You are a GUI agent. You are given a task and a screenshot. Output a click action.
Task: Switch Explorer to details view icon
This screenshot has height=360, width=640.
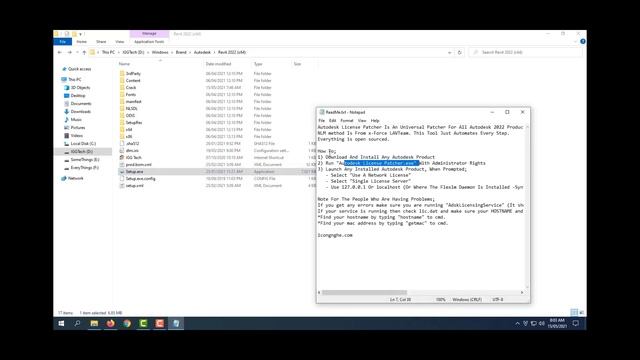[x=574, y=313]
